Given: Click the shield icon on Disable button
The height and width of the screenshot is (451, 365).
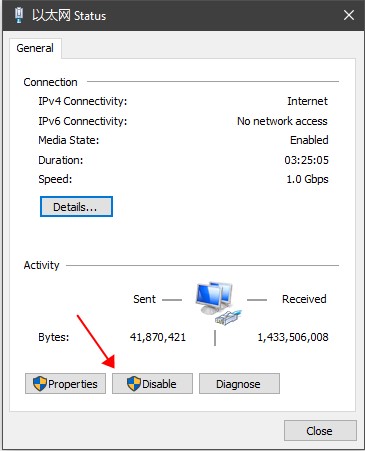Looking at the screenshot, I should [134, 384].
